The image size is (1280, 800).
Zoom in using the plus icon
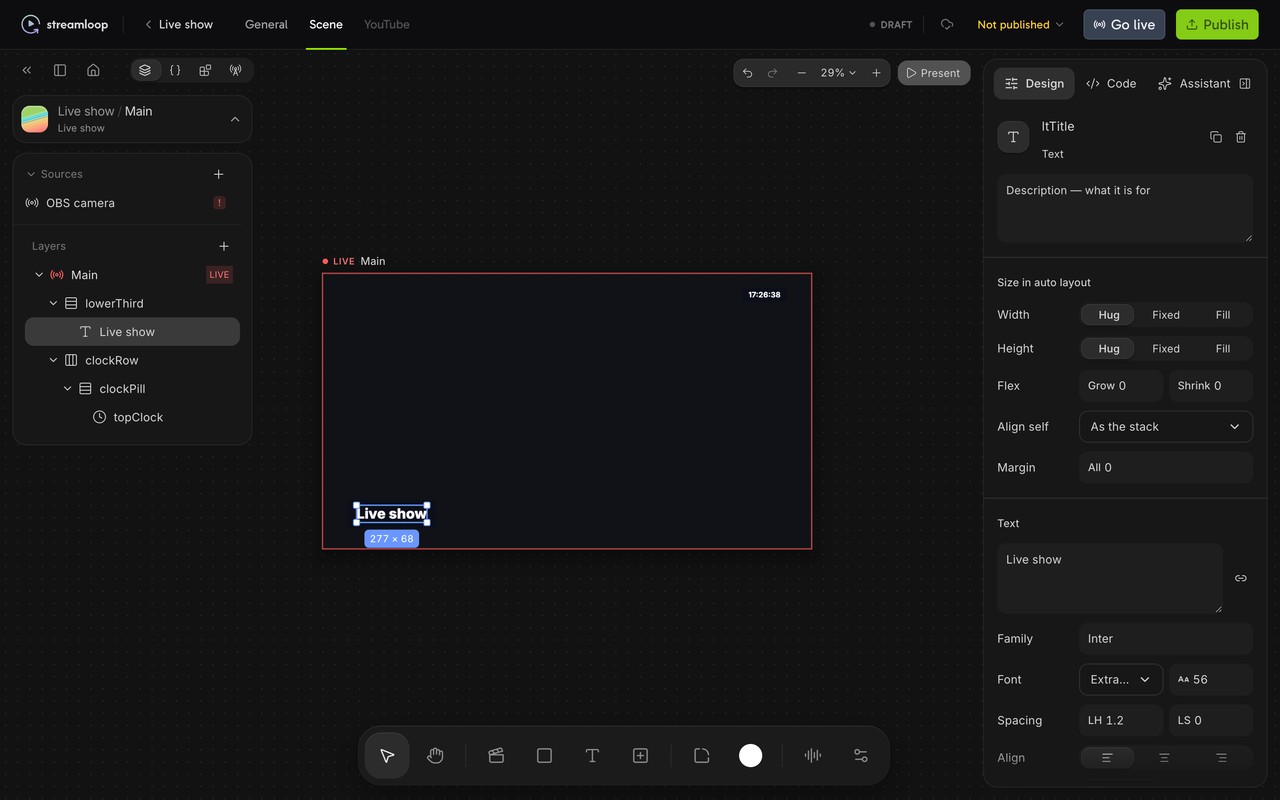click(876, 73)
